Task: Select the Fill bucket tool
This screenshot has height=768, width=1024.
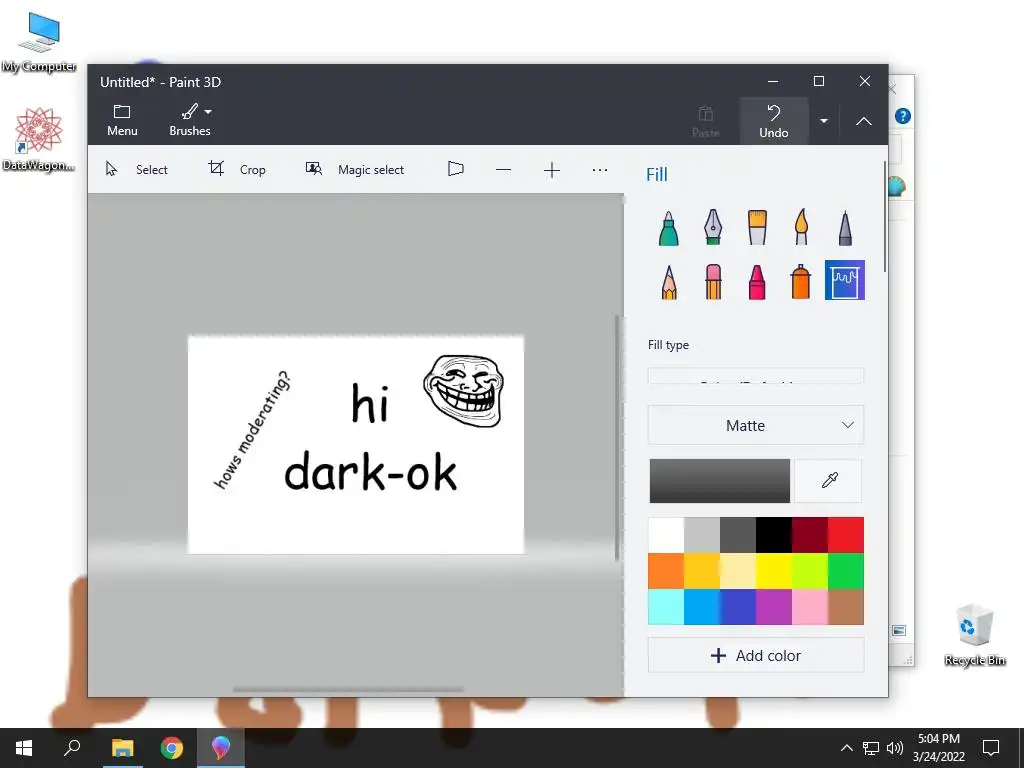Action: click(844, 280)
